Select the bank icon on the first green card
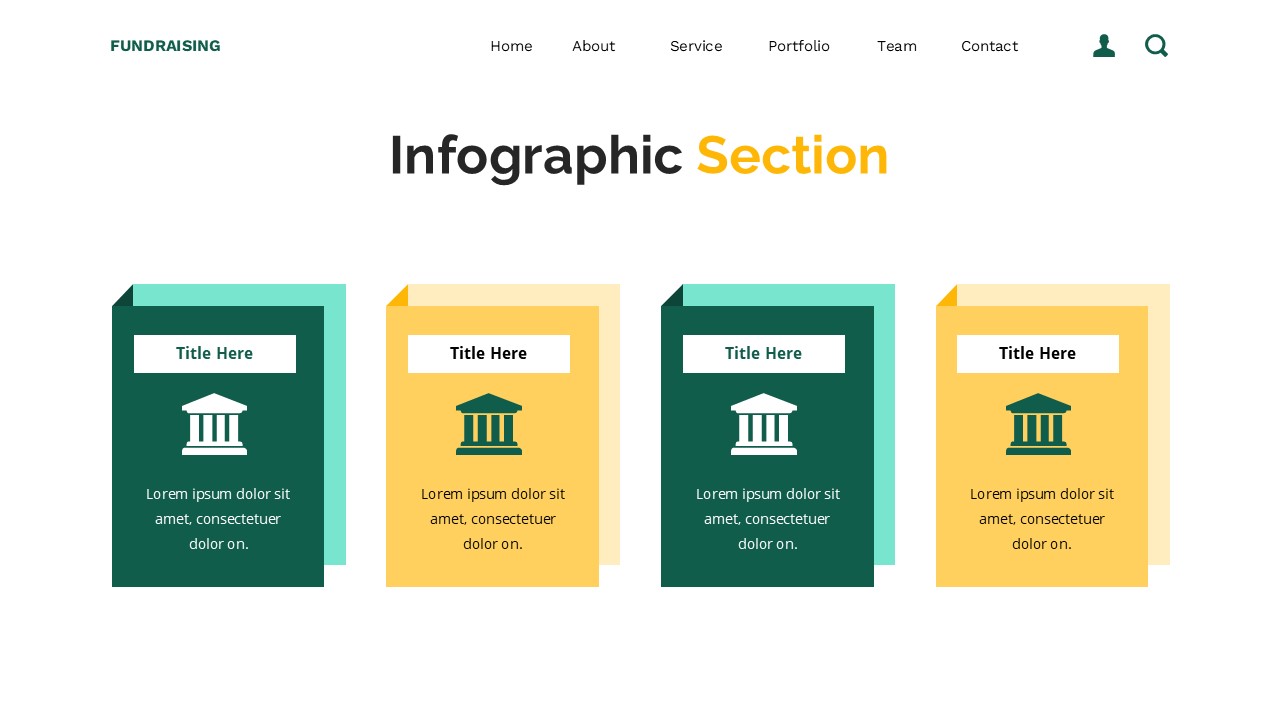The width and height of the screenshot is (1280, 720). pyautogui.click(x=214, y=424)
